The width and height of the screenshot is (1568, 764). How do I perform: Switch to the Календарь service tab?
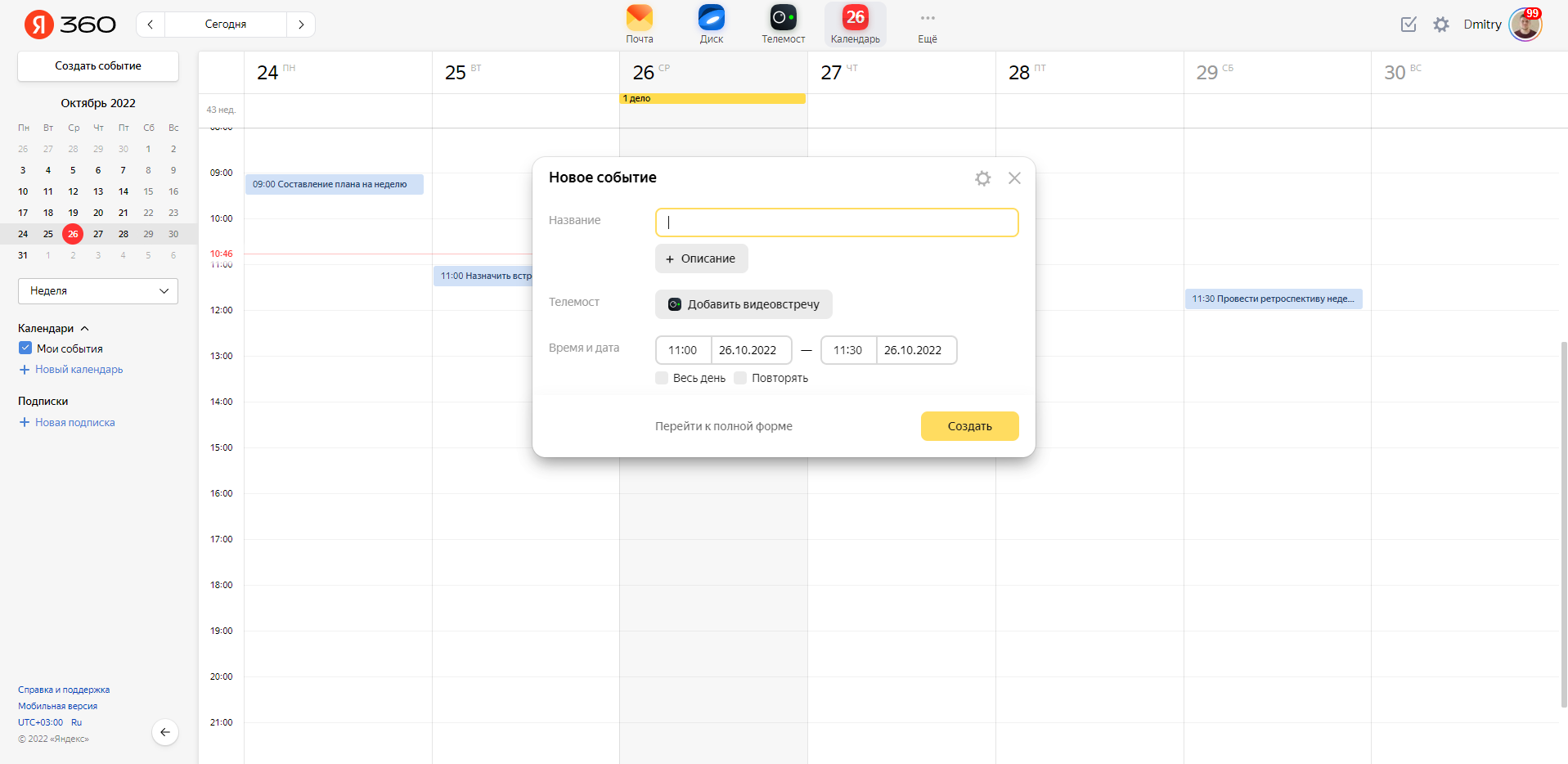(855, 24)
